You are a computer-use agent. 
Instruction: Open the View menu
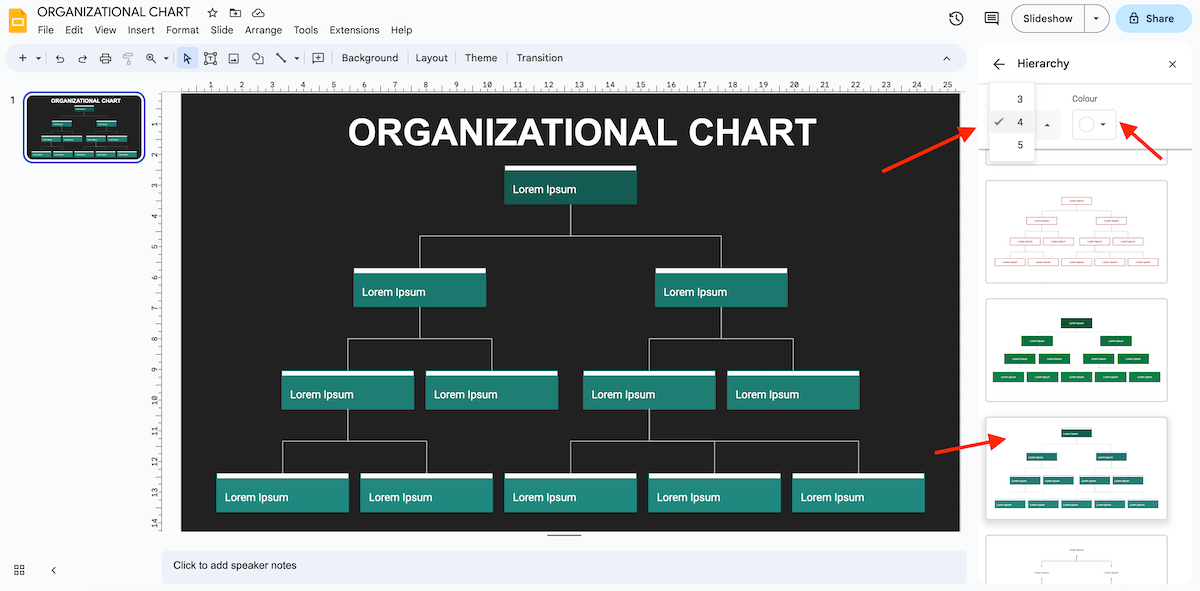pos(106,30)
